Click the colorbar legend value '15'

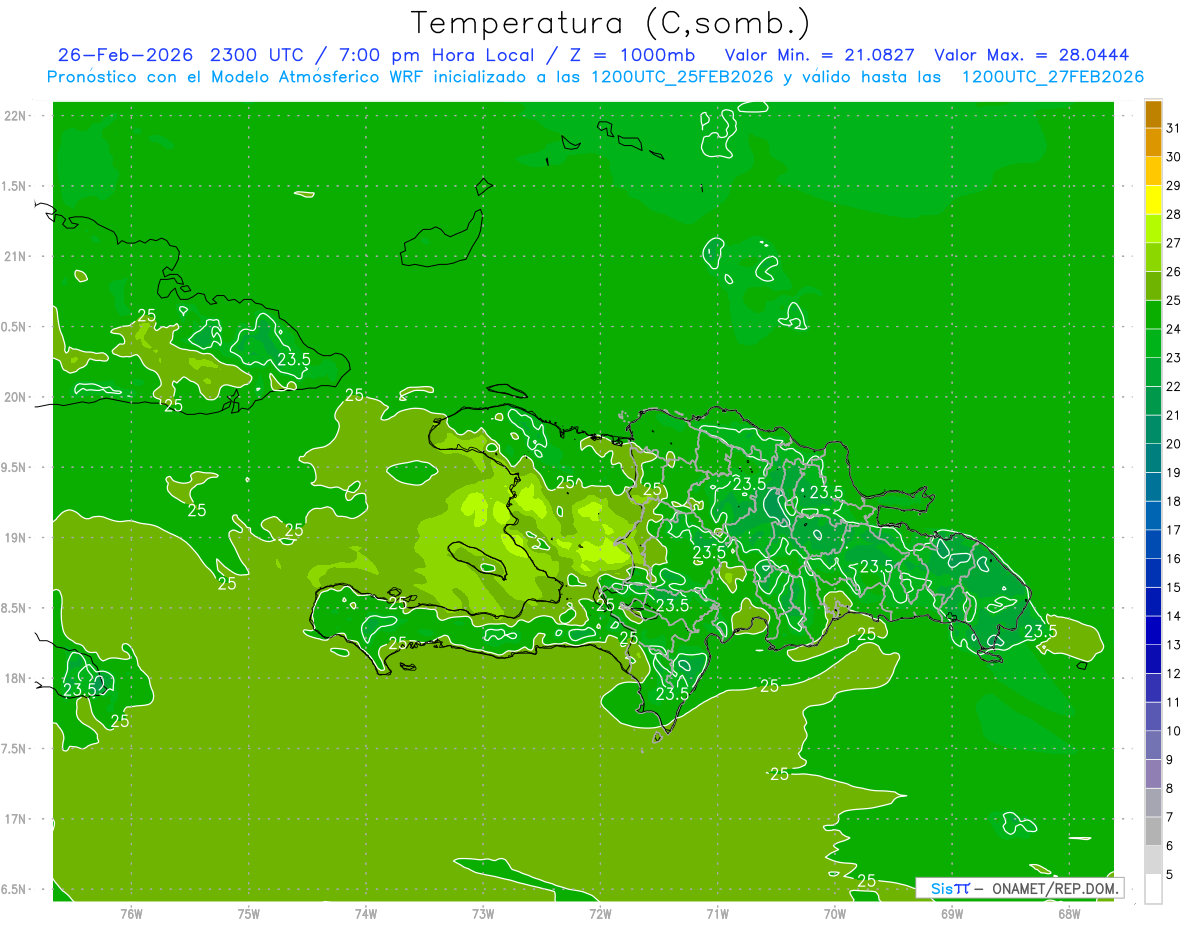pyautogui.click(x=1173, y=588)
